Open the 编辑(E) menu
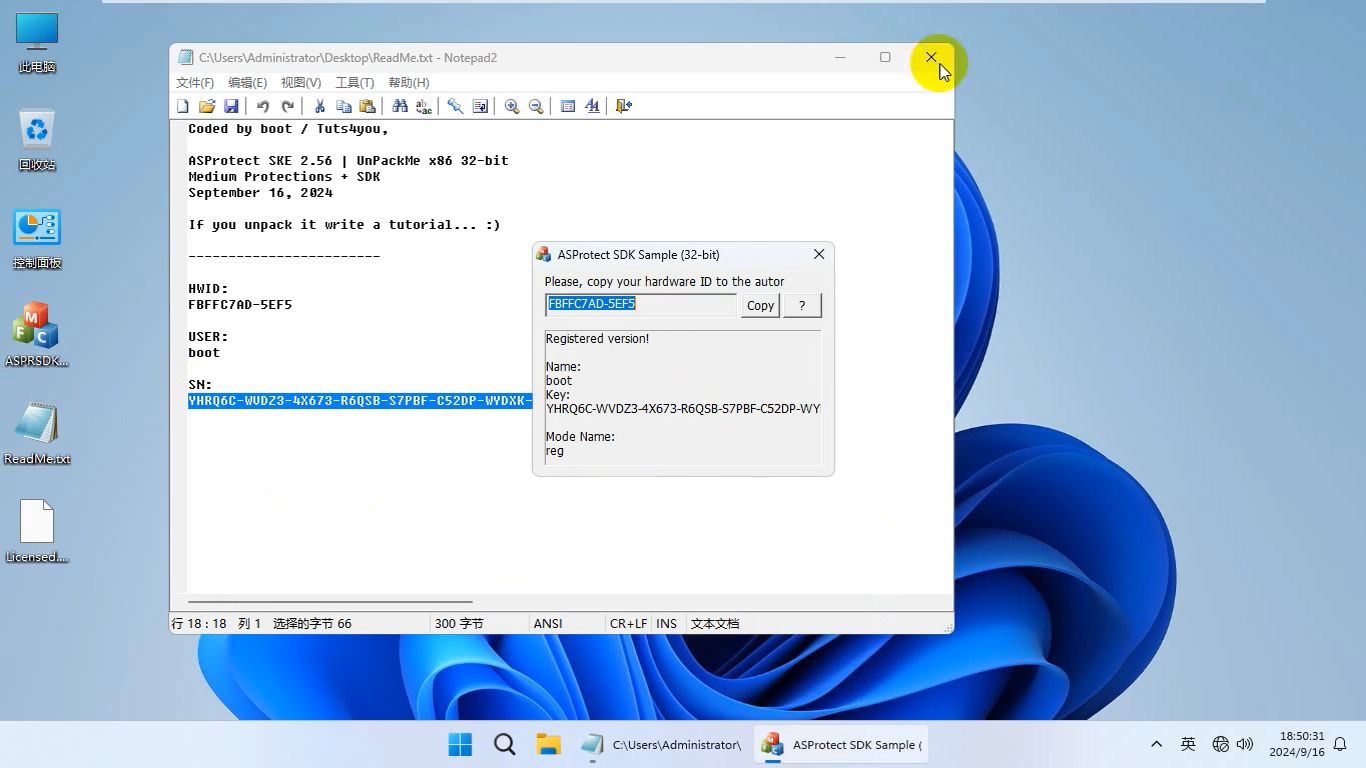Image resolution: width=1366 pixels, height=768 pixels. coord(247,83)
